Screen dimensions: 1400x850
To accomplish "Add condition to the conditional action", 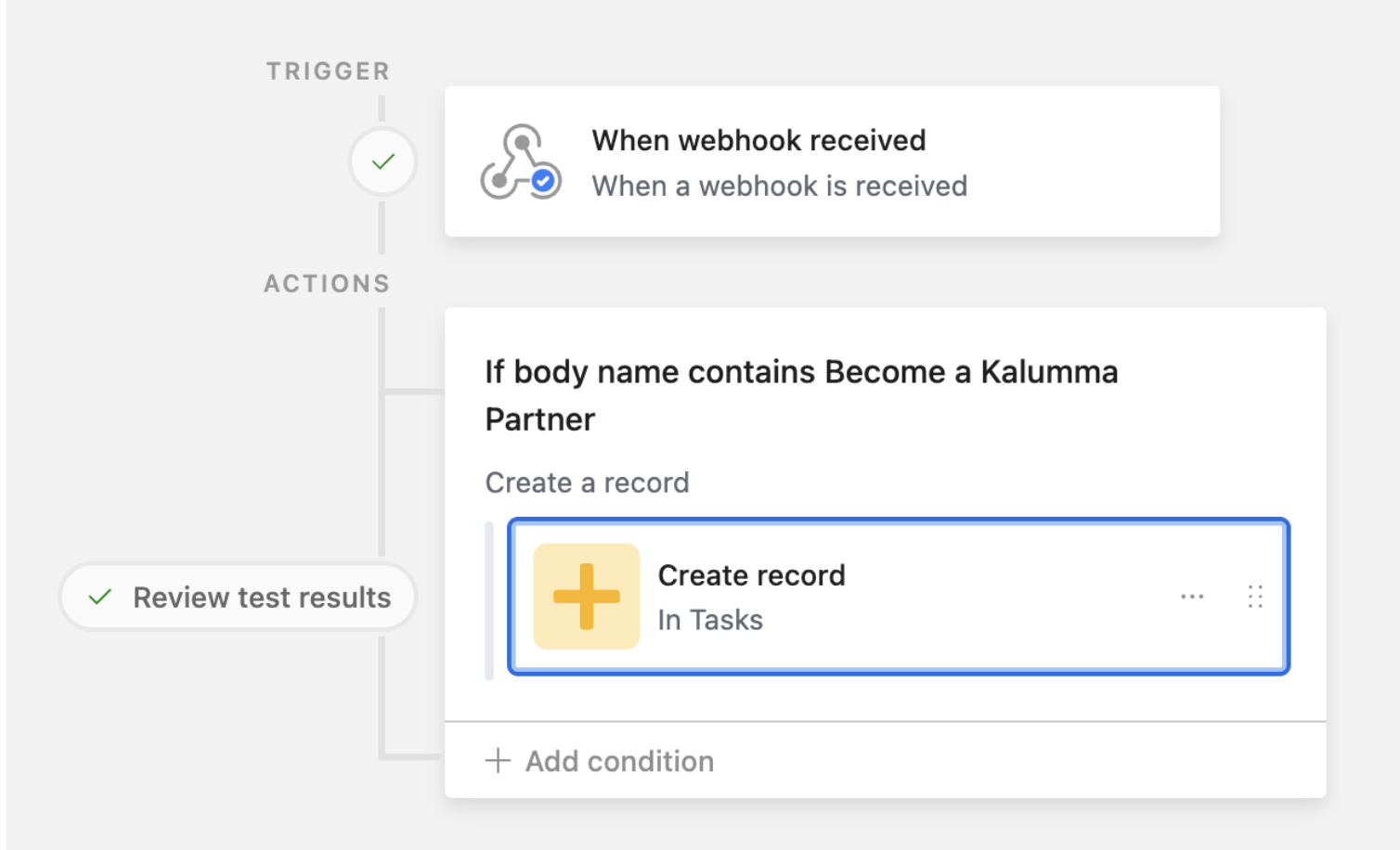I will point(600,761).
